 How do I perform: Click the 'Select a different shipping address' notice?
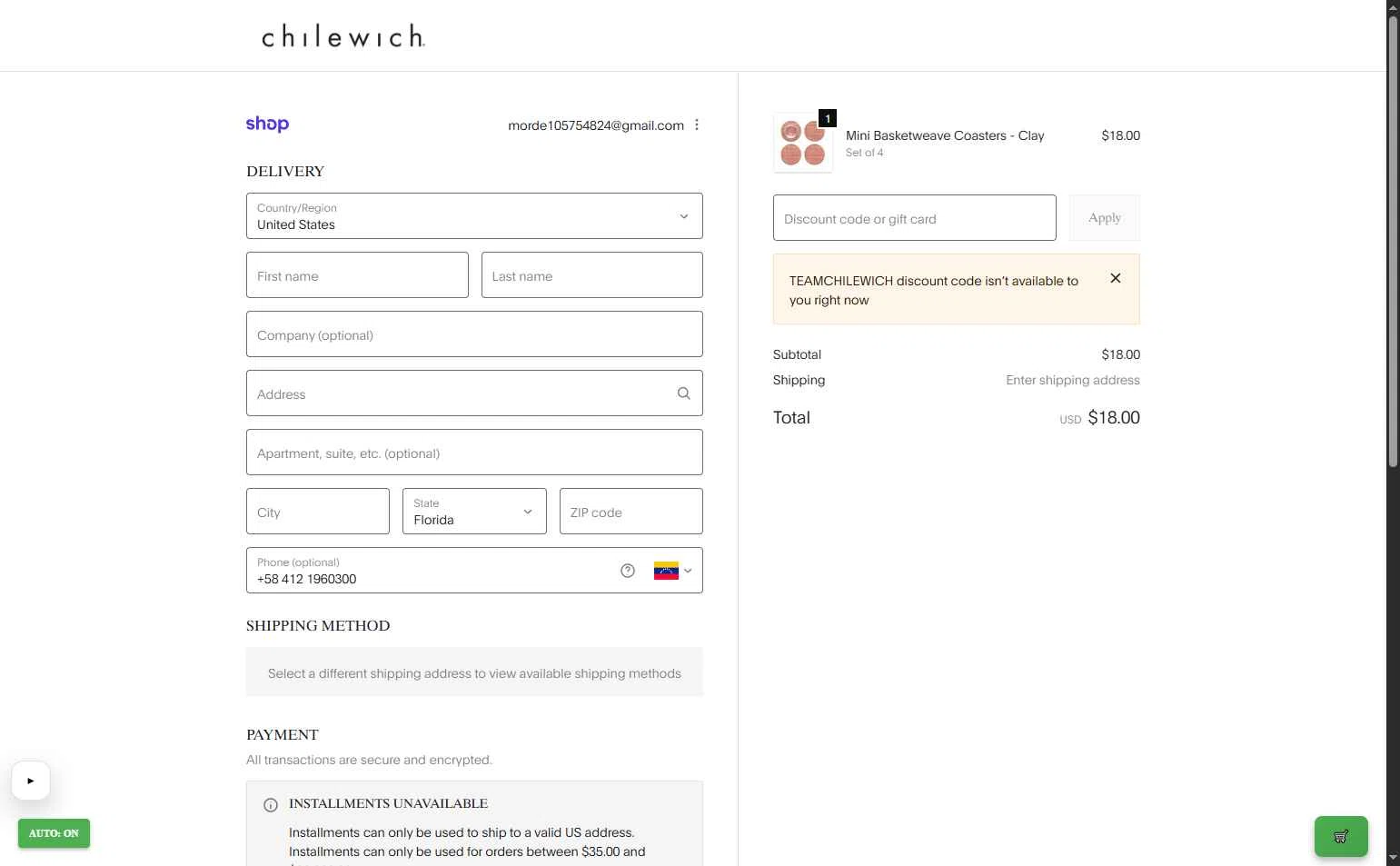(474, 672)
